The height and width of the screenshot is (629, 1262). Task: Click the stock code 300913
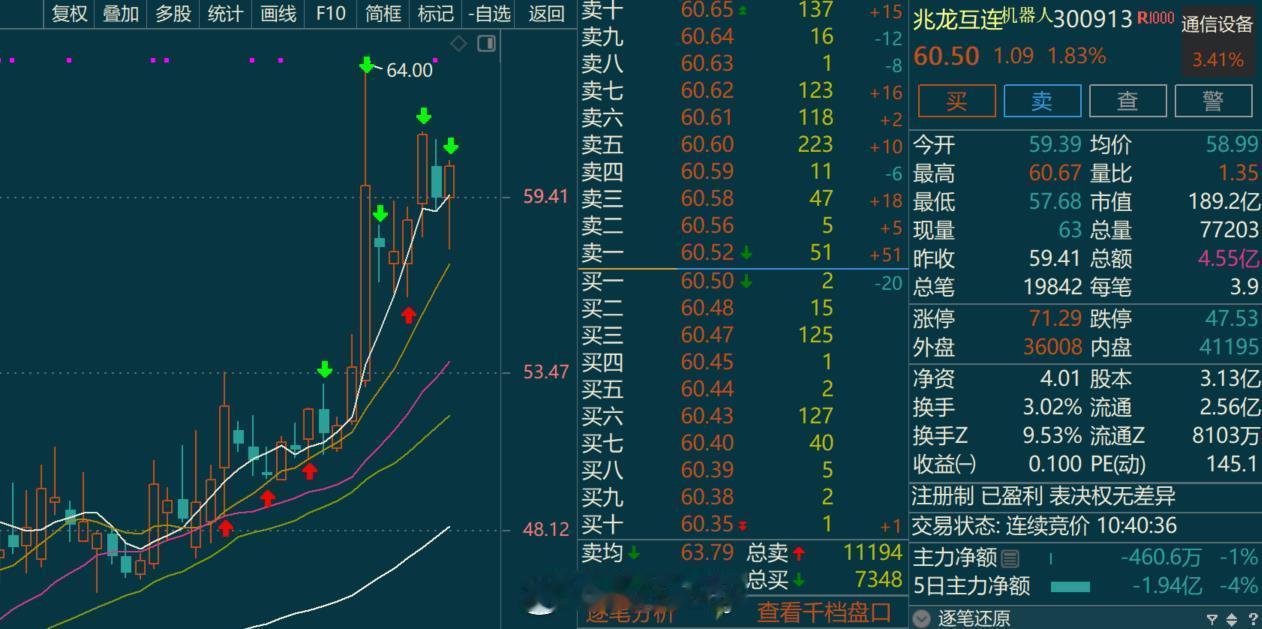1093,19
